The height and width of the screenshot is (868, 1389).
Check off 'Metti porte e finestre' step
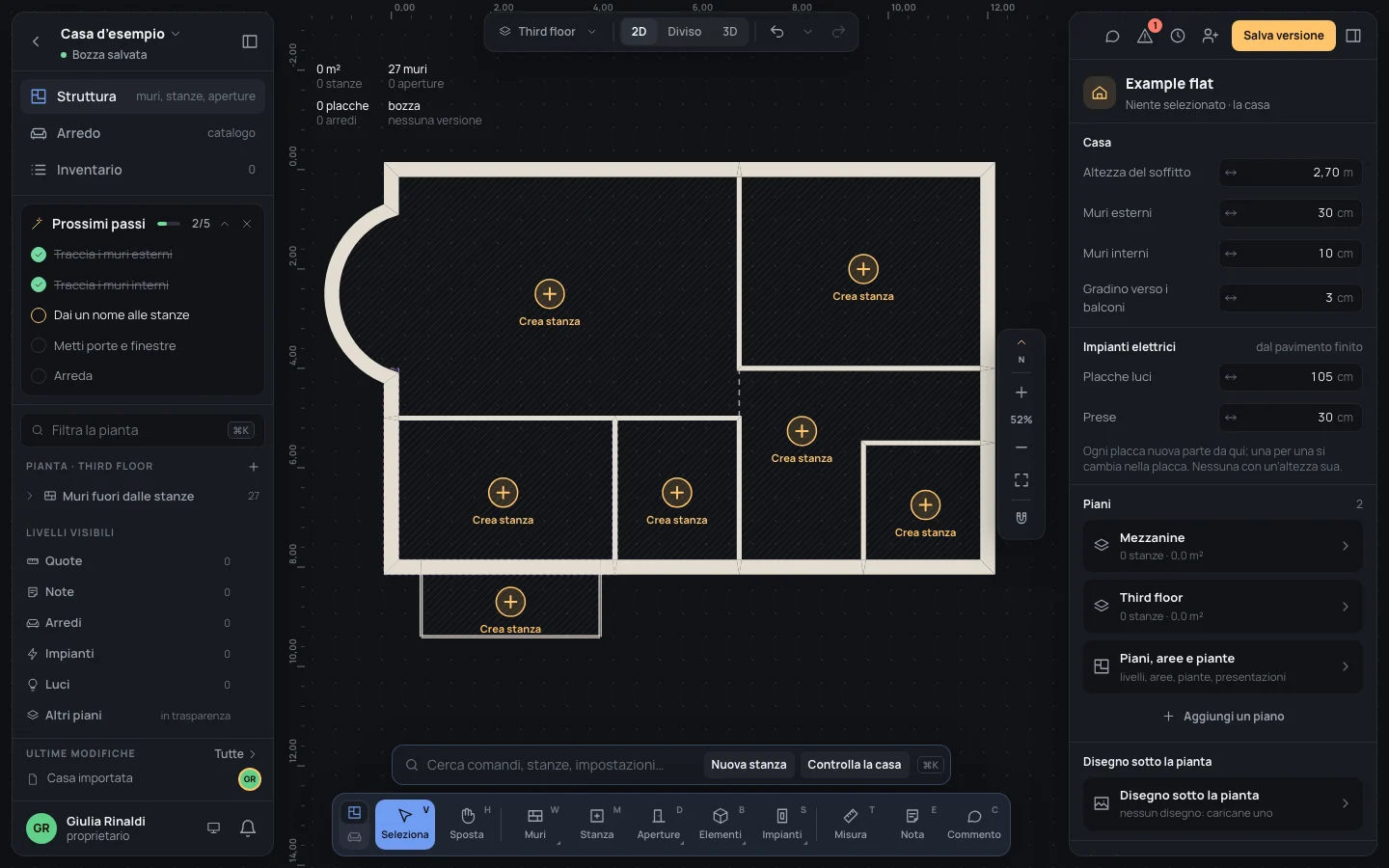point(39,345)
